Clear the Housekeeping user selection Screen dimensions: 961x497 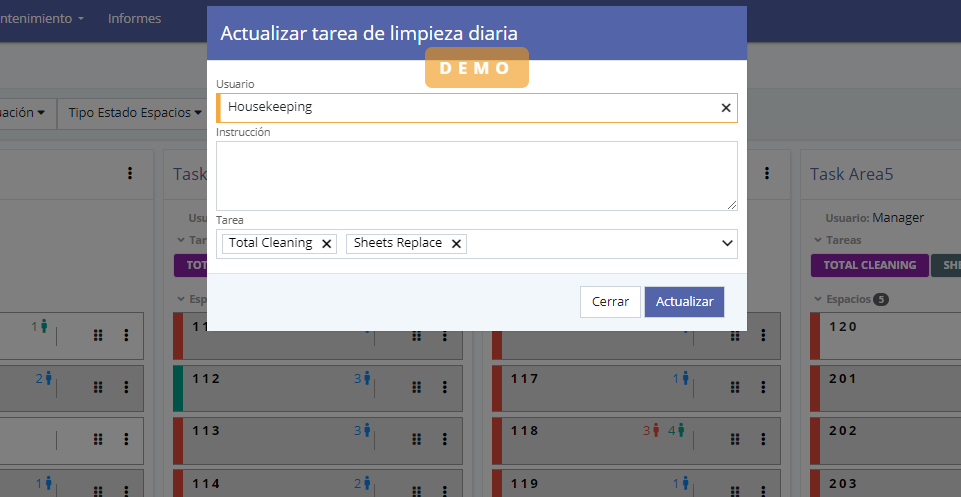[726, 108]
